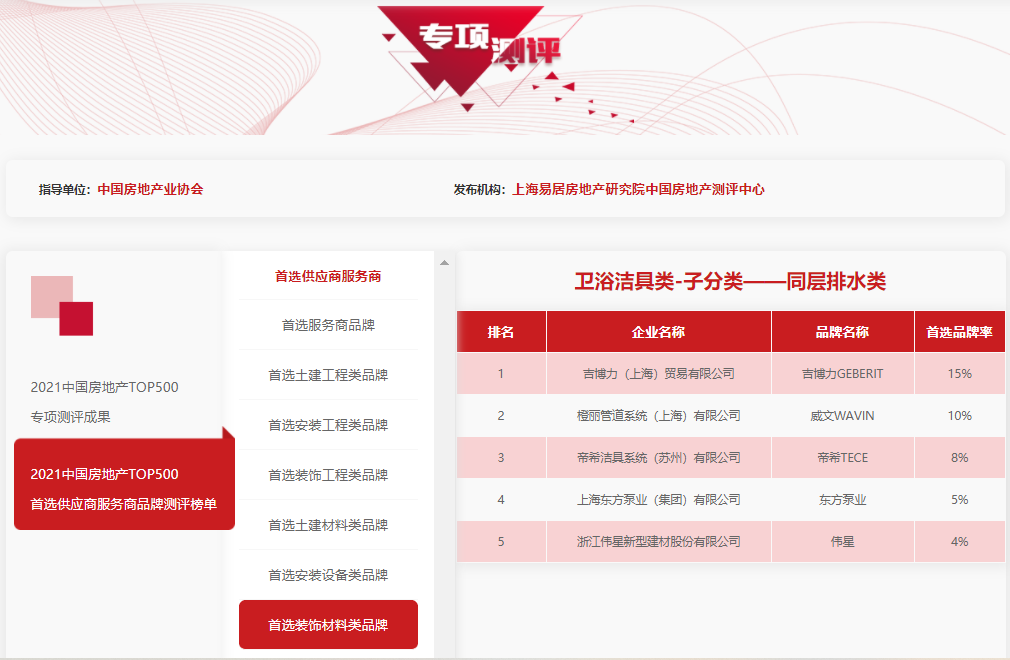Click 吉博力GEBERIT brand cell

(843, 373)
